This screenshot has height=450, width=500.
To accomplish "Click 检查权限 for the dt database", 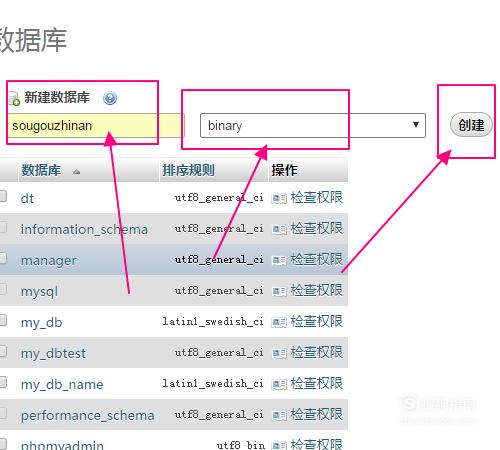I will [x=316, y=197].
